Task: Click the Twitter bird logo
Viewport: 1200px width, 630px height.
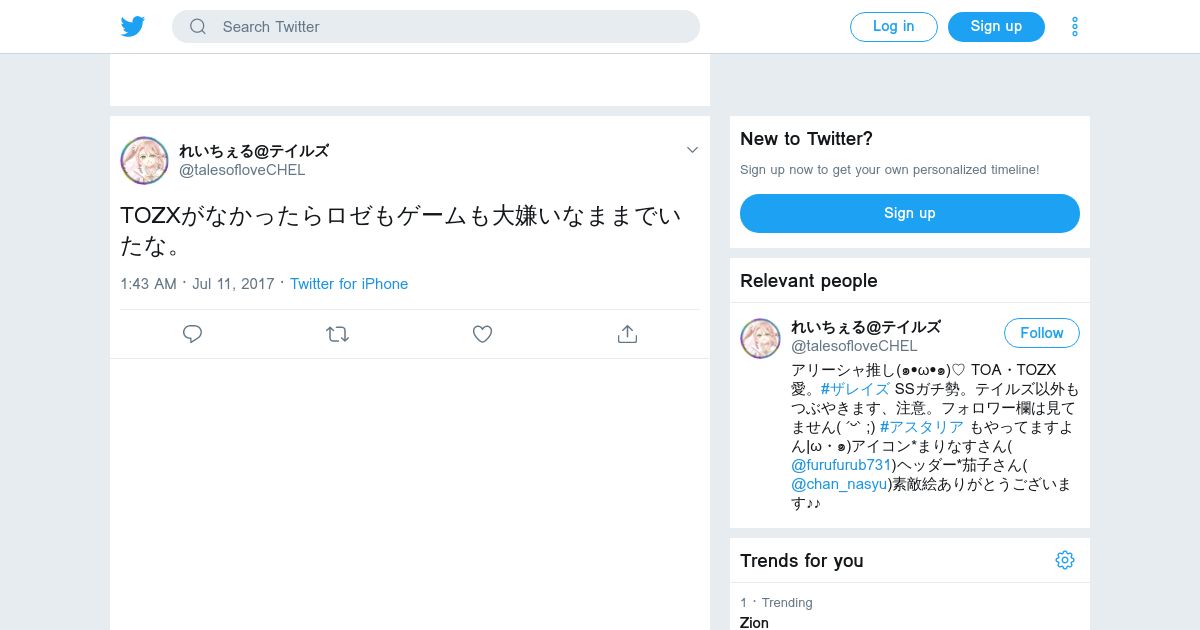Action: click(x=133, y=27)
